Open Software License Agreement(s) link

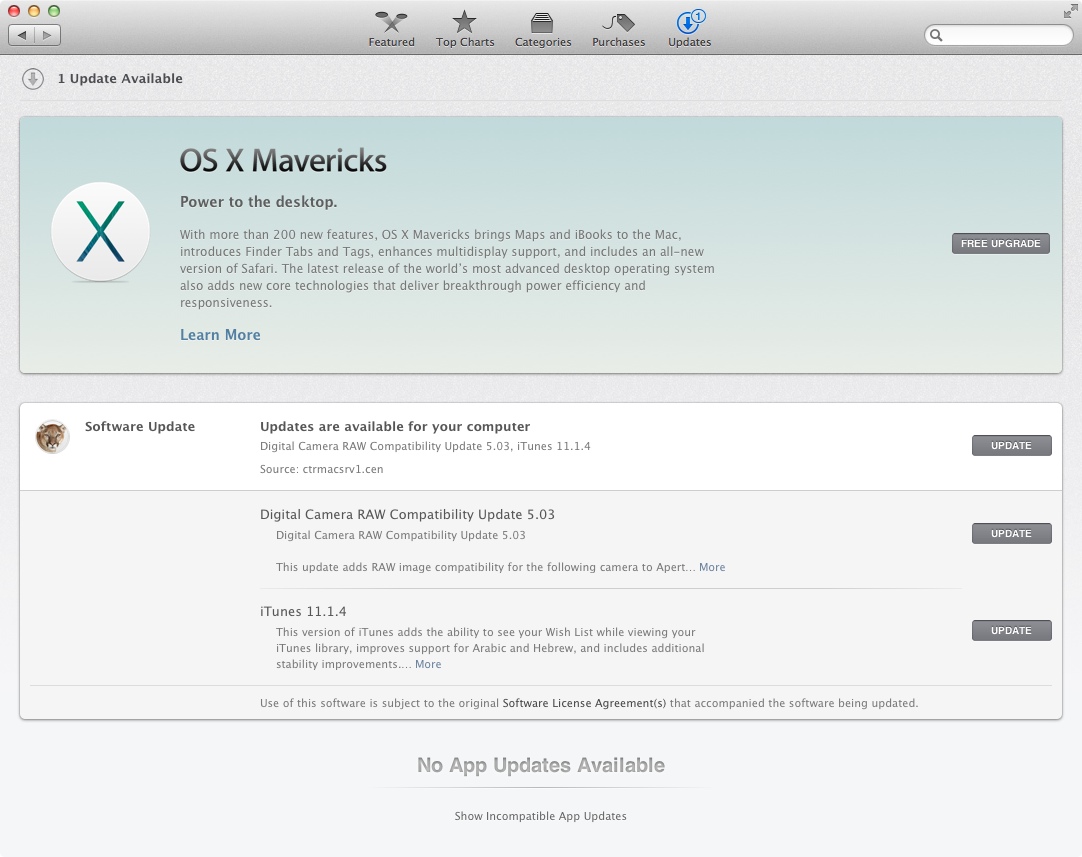tap(584, 703)
